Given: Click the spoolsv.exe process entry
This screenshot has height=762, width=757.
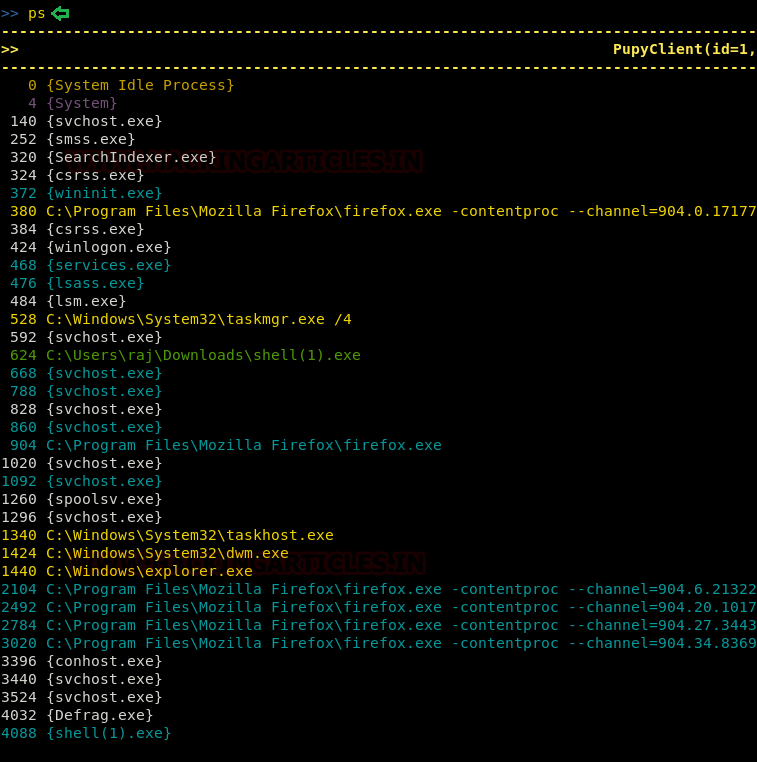Looking at the screenshot, I should click(x=104, y=499).
